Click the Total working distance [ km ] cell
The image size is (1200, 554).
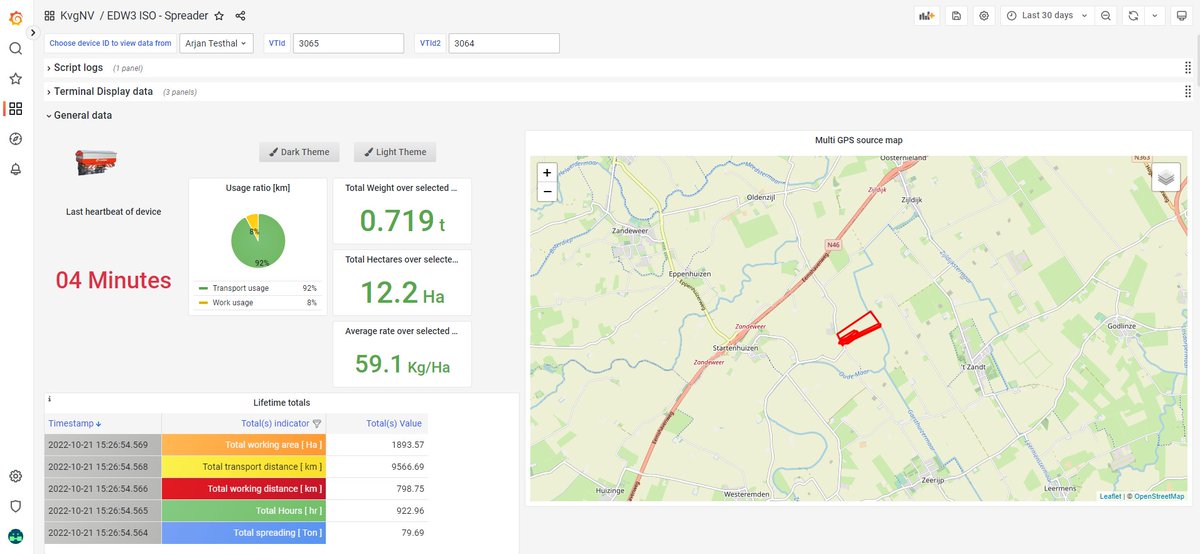coord(244,489)
